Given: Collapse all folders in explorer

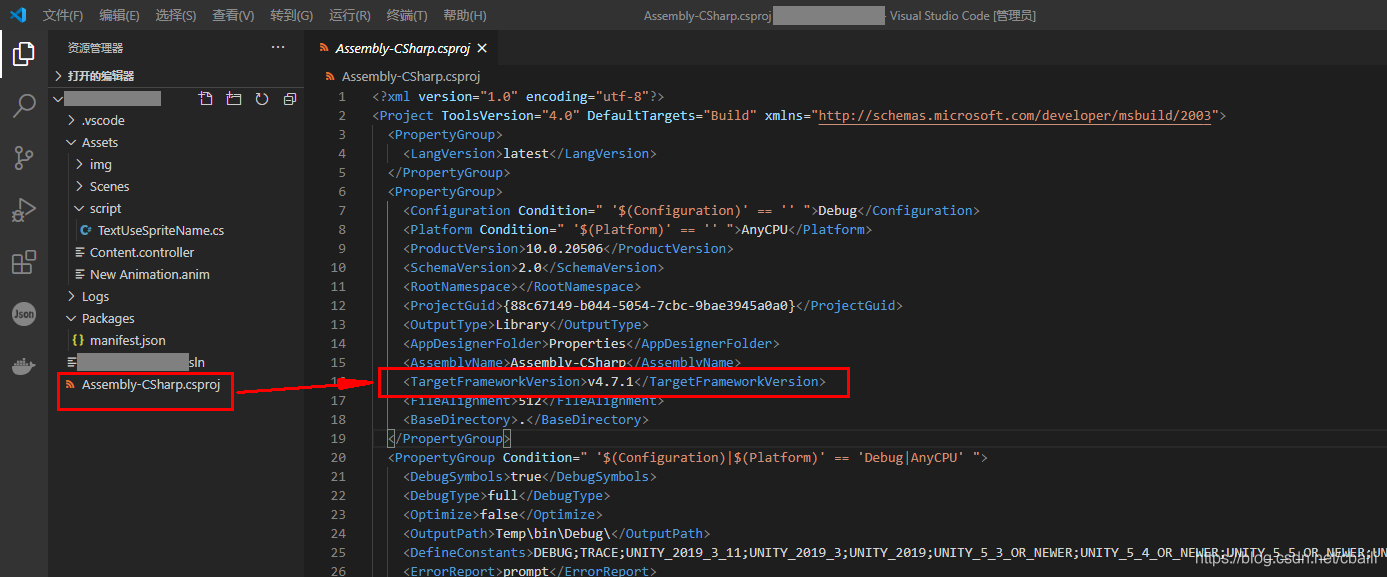Looking at the screenshot, I should click(x=290, y=99).
